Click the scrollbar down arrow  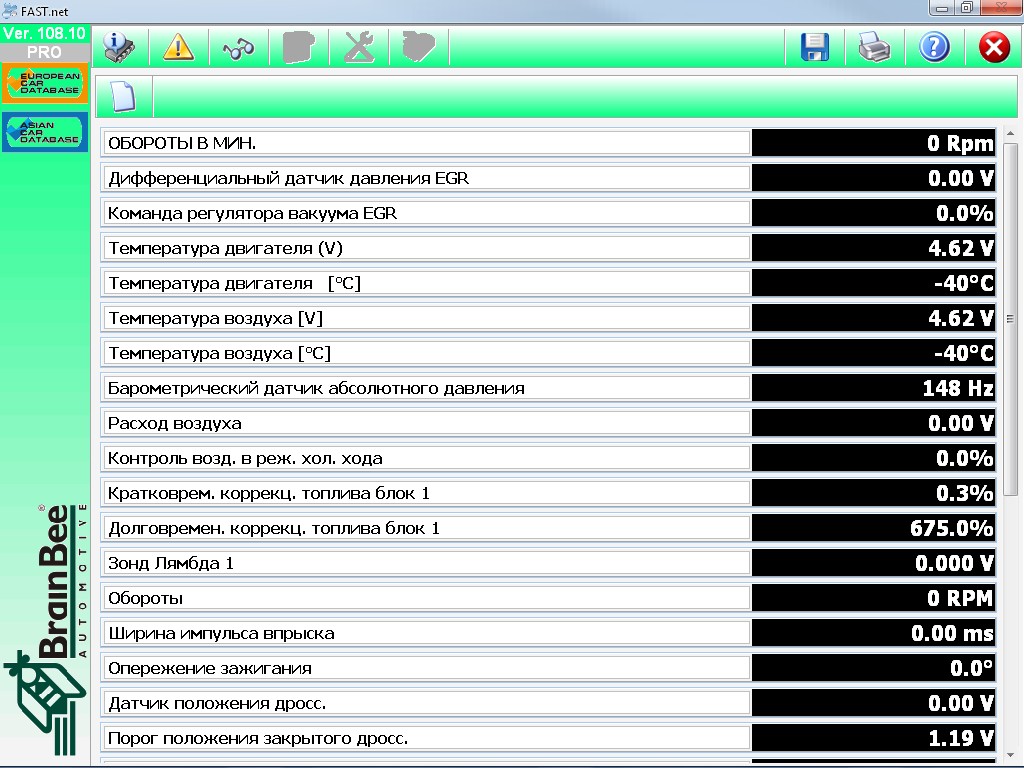[1010, 756]
